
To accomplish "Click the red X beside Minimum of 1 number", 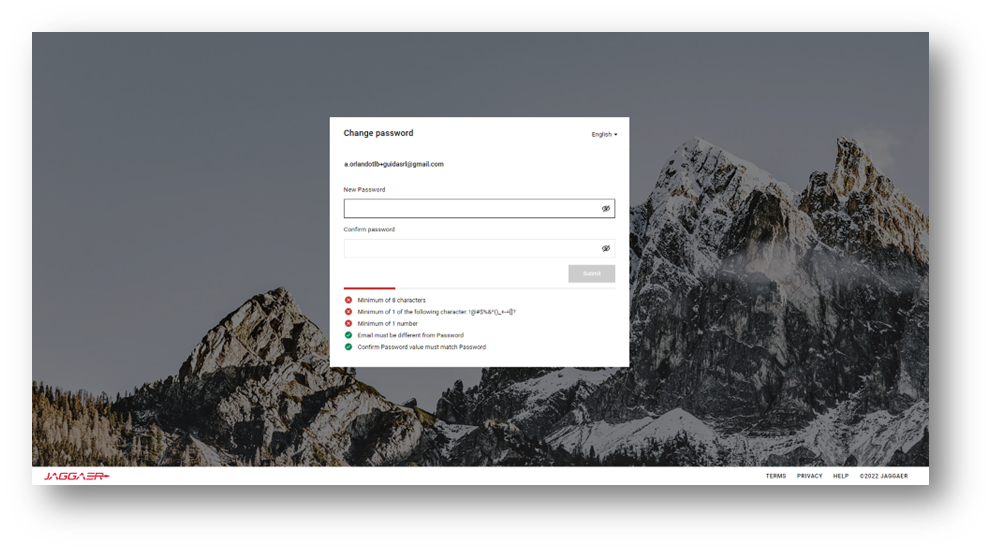I will (349, 324).
